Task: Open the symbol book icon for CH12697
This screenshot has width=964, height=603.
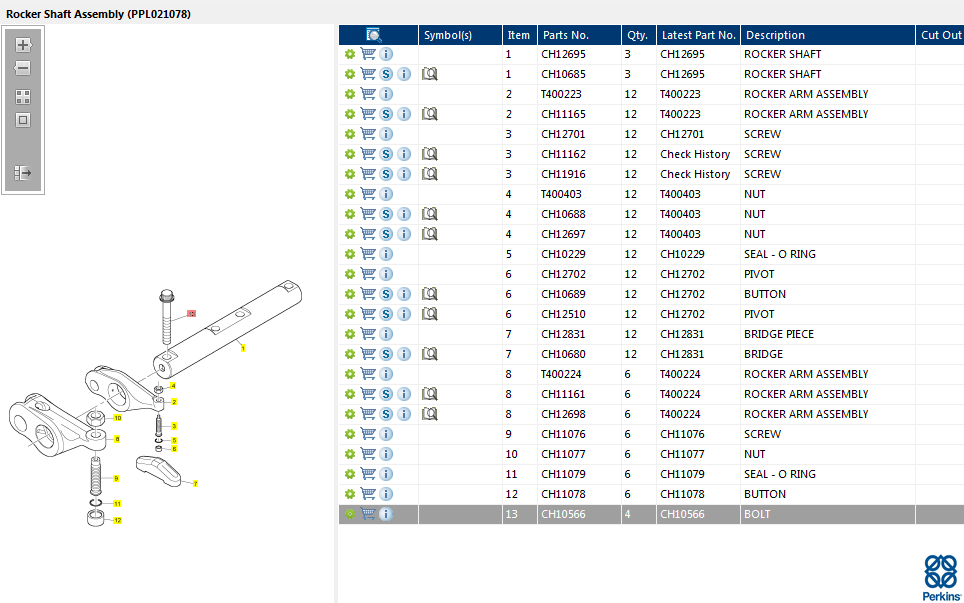Action: click(x=430, y=234)
